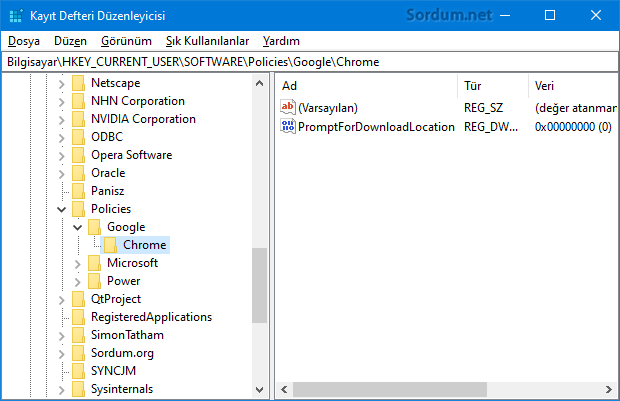Sort by the Tür column header

coord(493,86)
